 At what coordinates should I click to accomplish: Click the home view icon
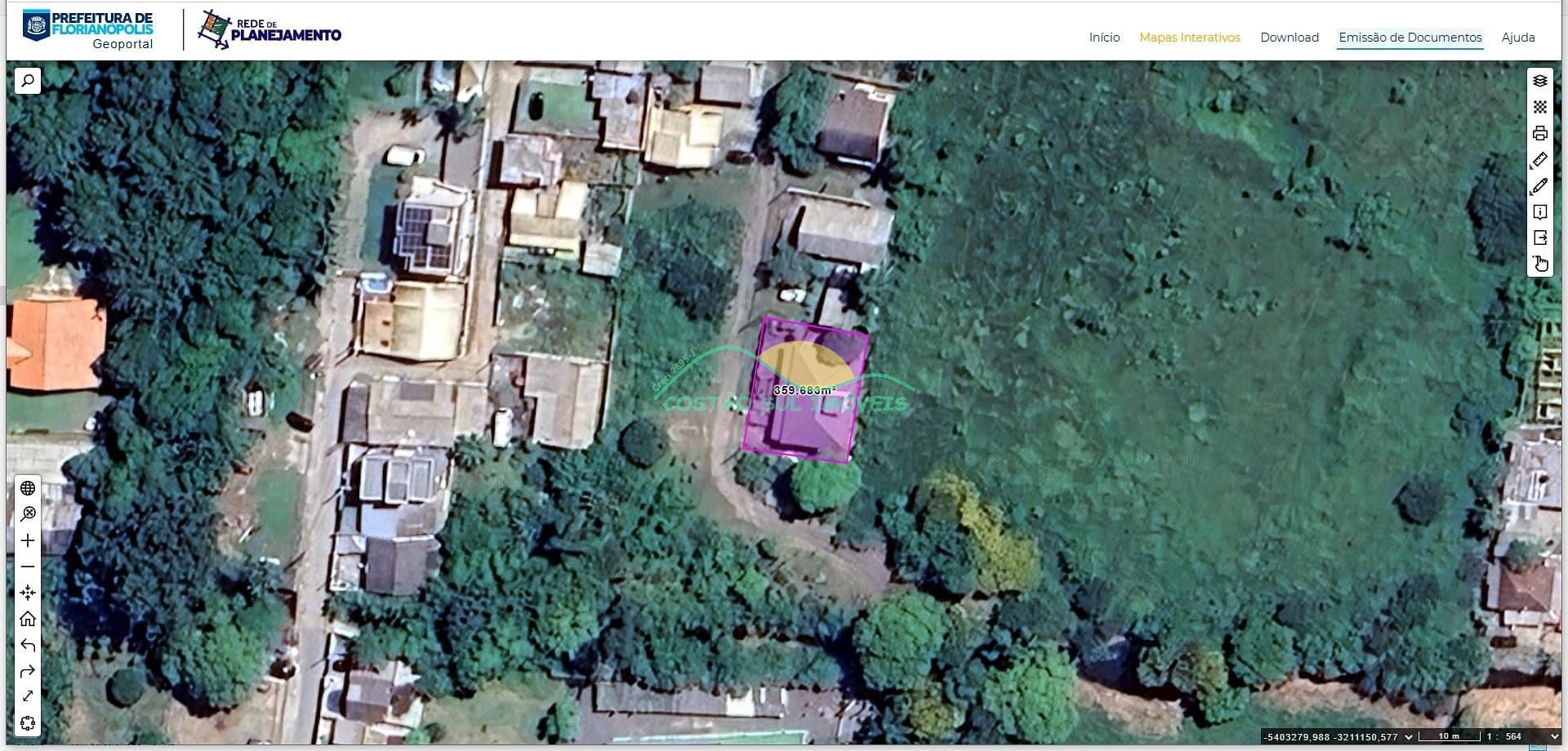coord(28,619)
